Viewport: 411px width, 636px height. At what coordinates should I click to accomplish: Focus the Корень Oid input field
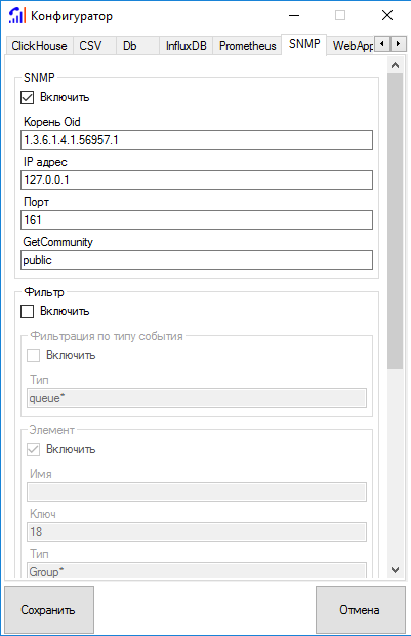tap(196, 140)
